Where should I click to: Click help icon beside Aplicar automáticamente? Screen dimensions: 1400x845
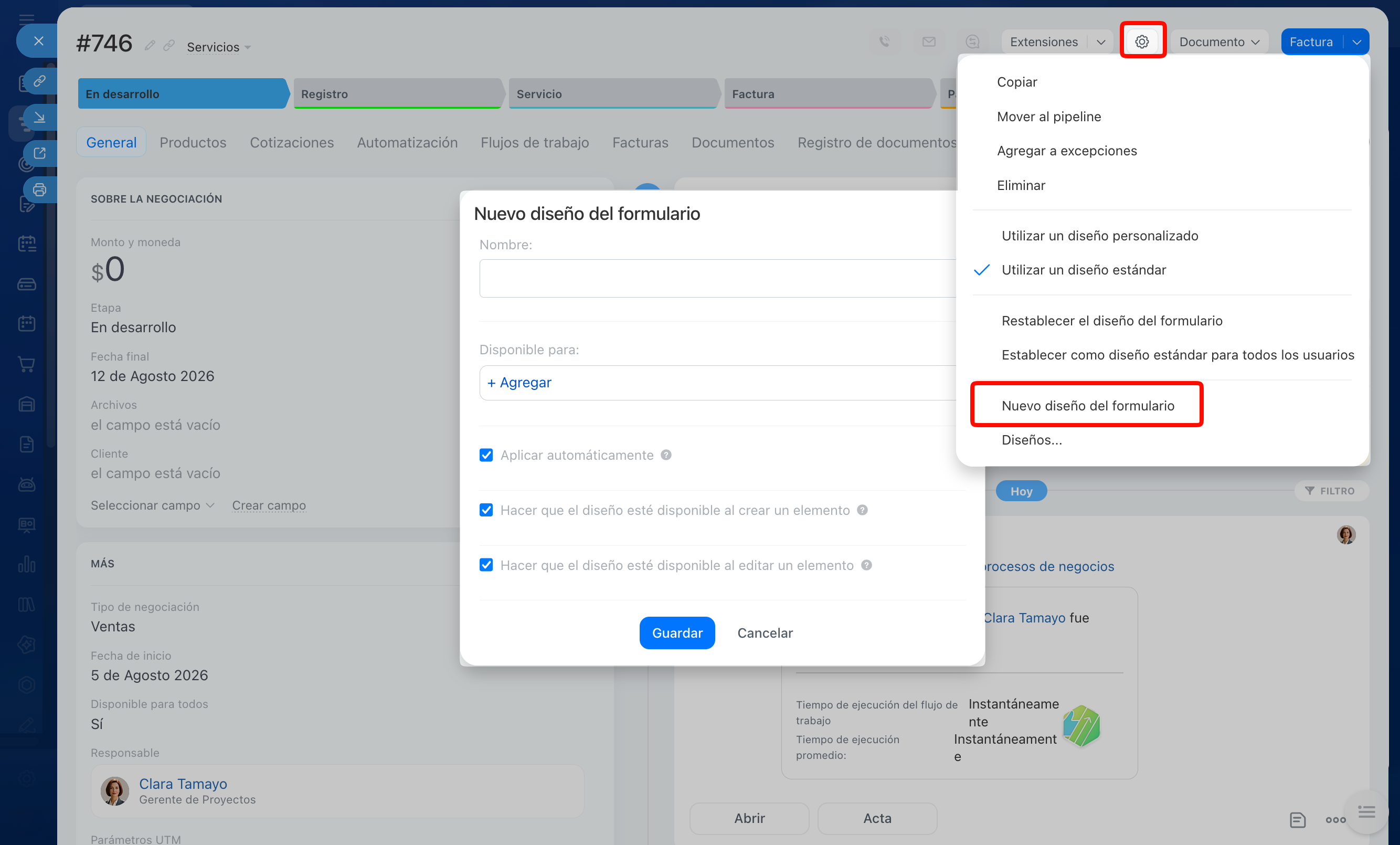pos(666,455)
